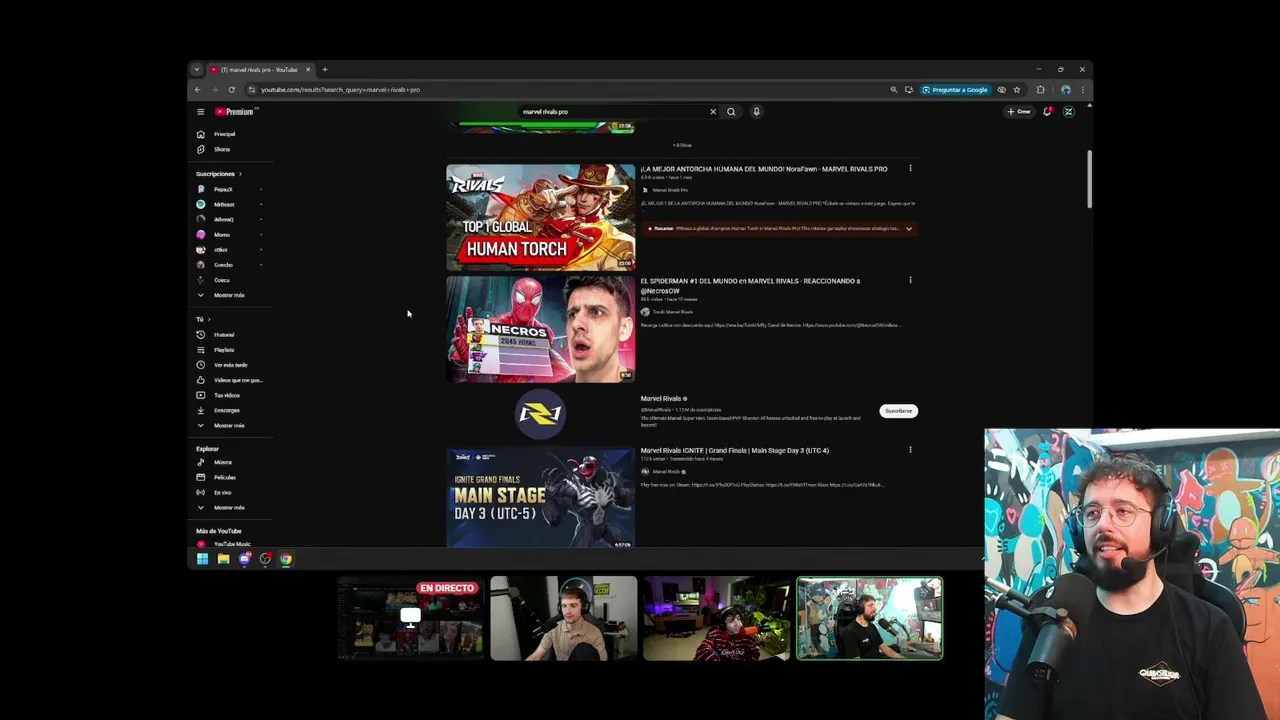Open Marvel Rivals IGNITE Grand Finals title
1280x720 pixels.
pyautogui.click(x=735, y=451)
